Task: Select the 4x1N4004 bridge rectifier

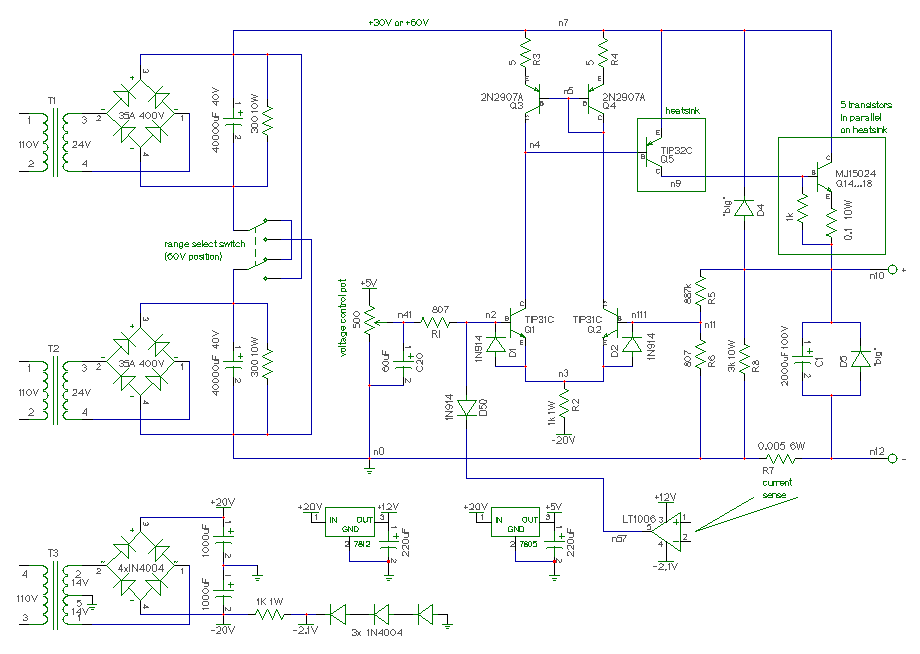Action: click(141, 568)
